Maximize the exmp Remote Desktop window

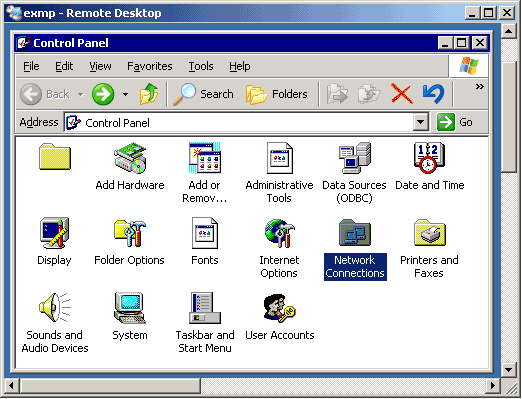[x=488, y=13]
